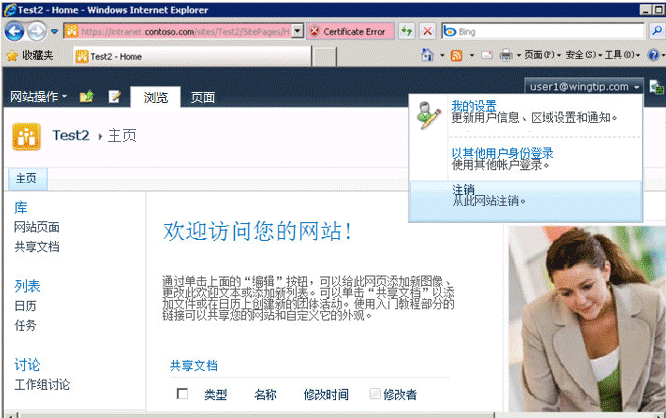Click the red Stop loading icon
The height and width of the screenshot is (418, 666).
(x=428, y=31)
